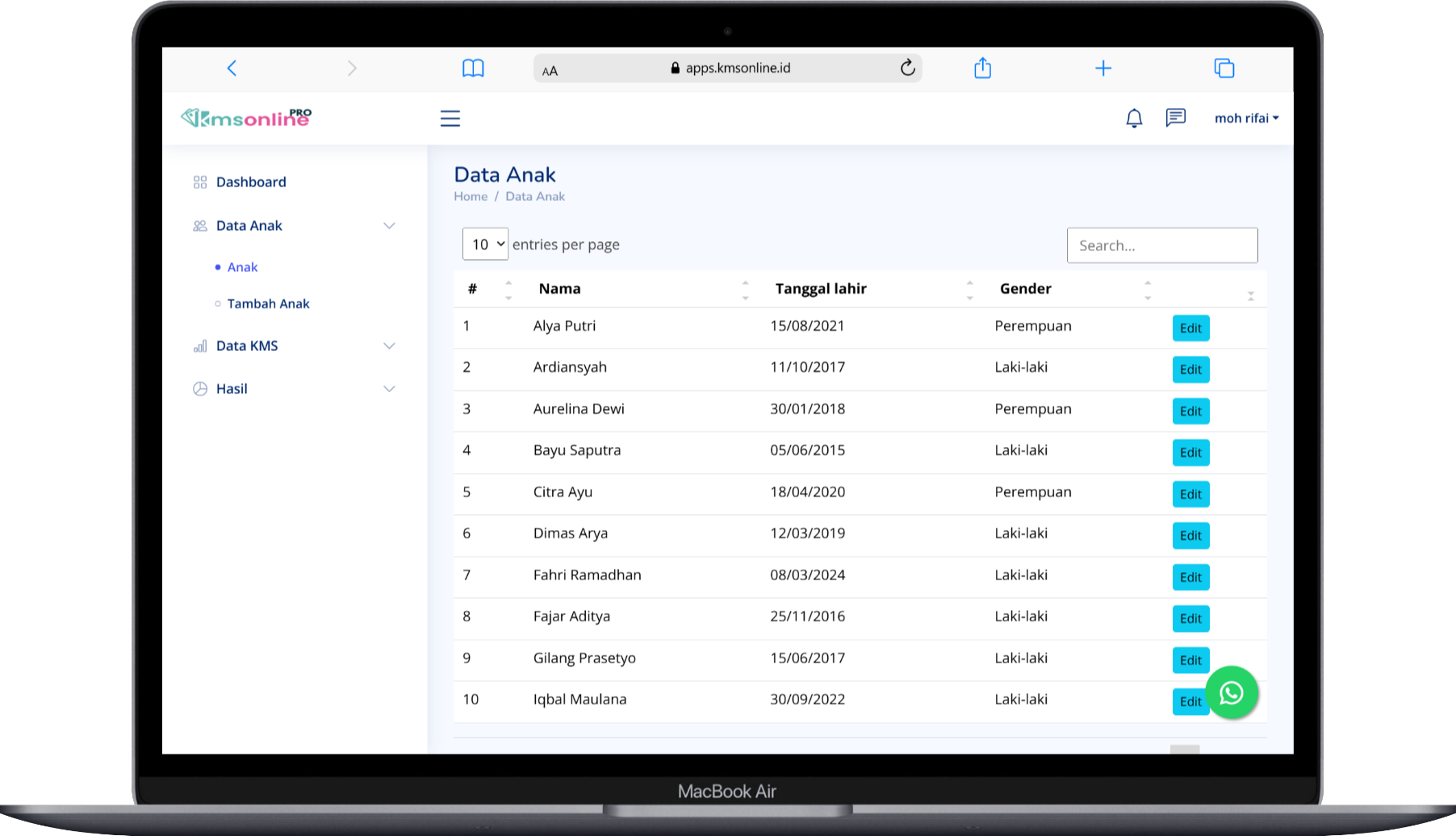Click the Safari share icon
1456x836 pixels.
point(982,69)
